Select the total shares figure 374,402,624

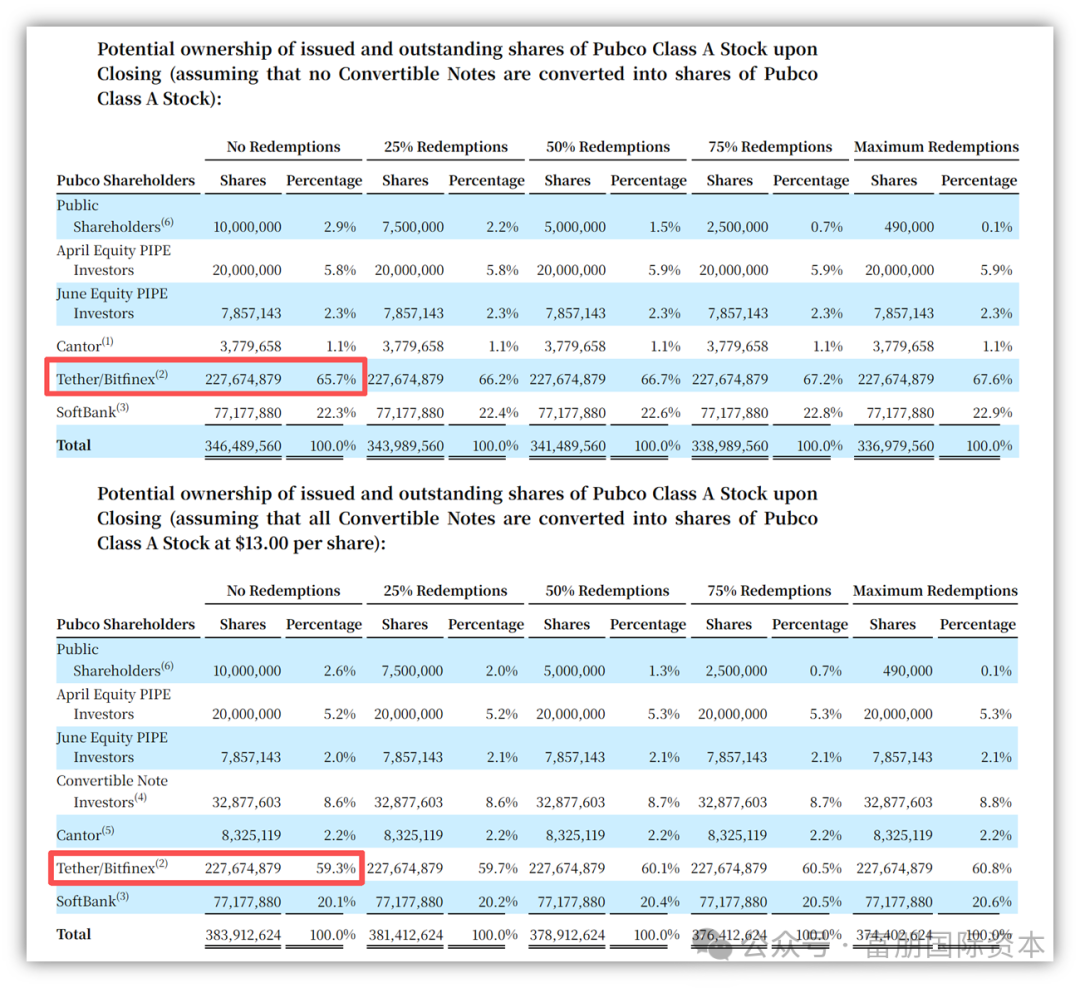(x=893, y=935)
